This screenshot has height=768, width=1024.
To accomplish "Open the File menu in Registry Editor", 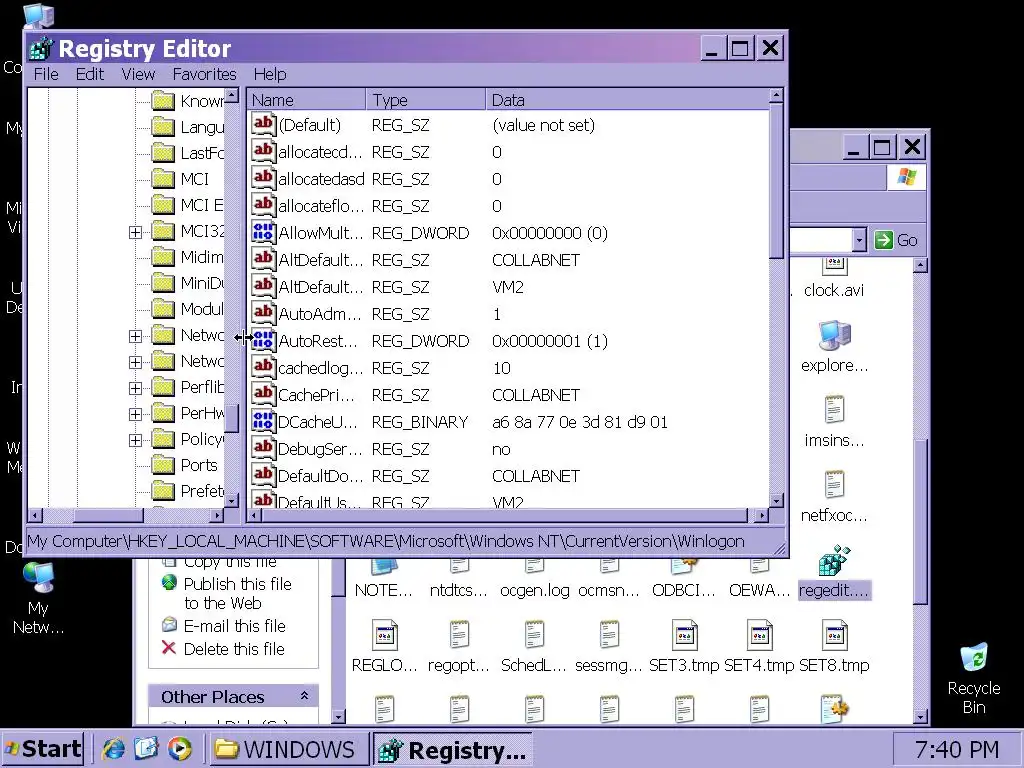I will [46, 74].
